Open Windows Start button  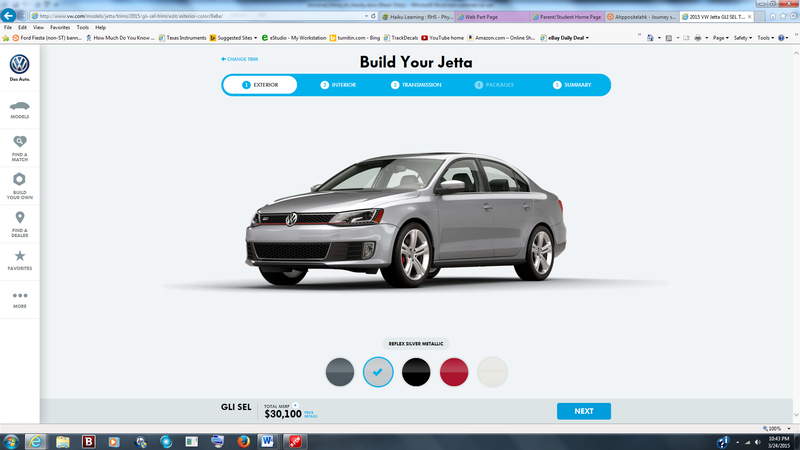point(10,441)
